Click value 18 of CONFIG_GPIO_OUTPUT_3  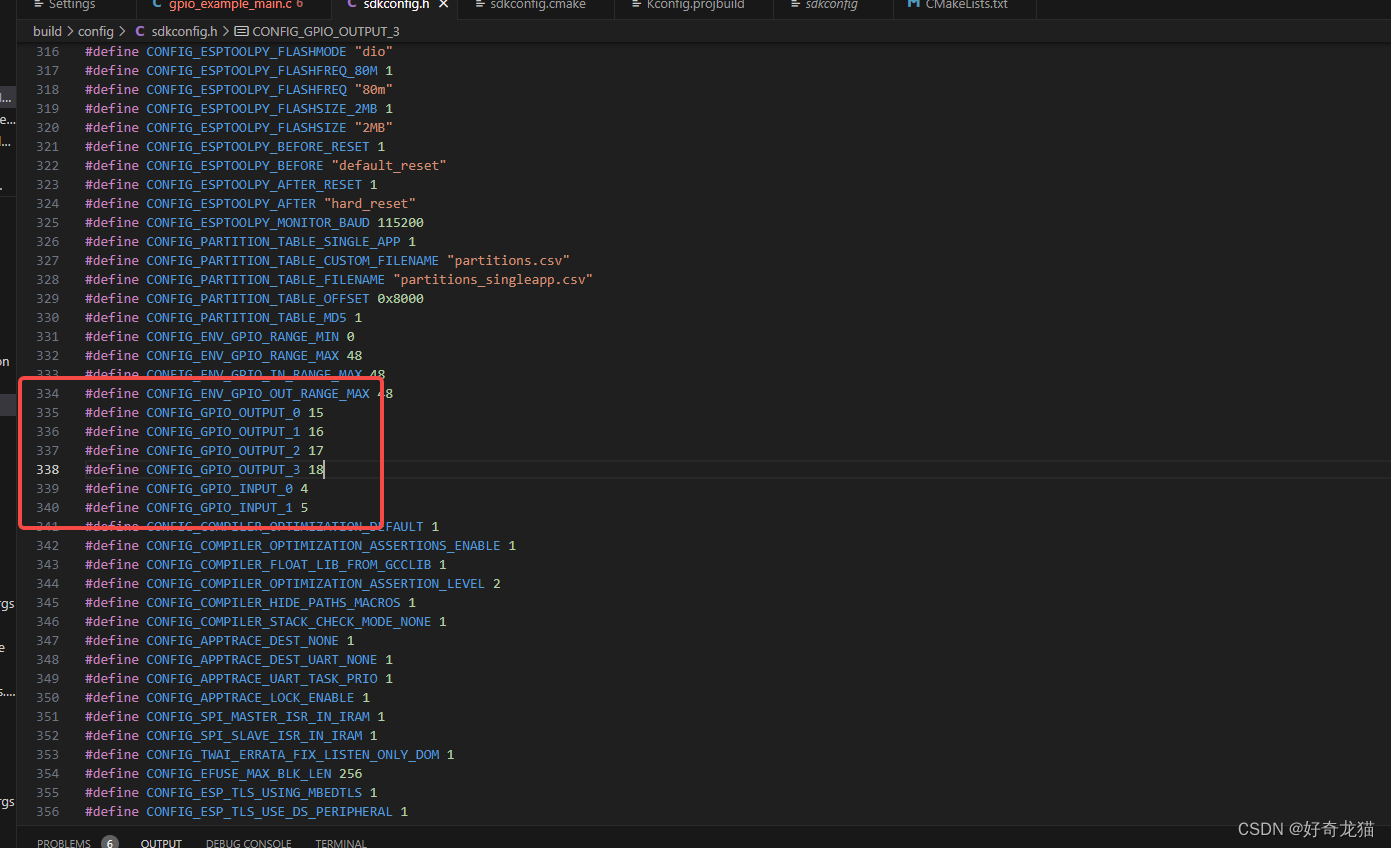[x=315, y=469]
